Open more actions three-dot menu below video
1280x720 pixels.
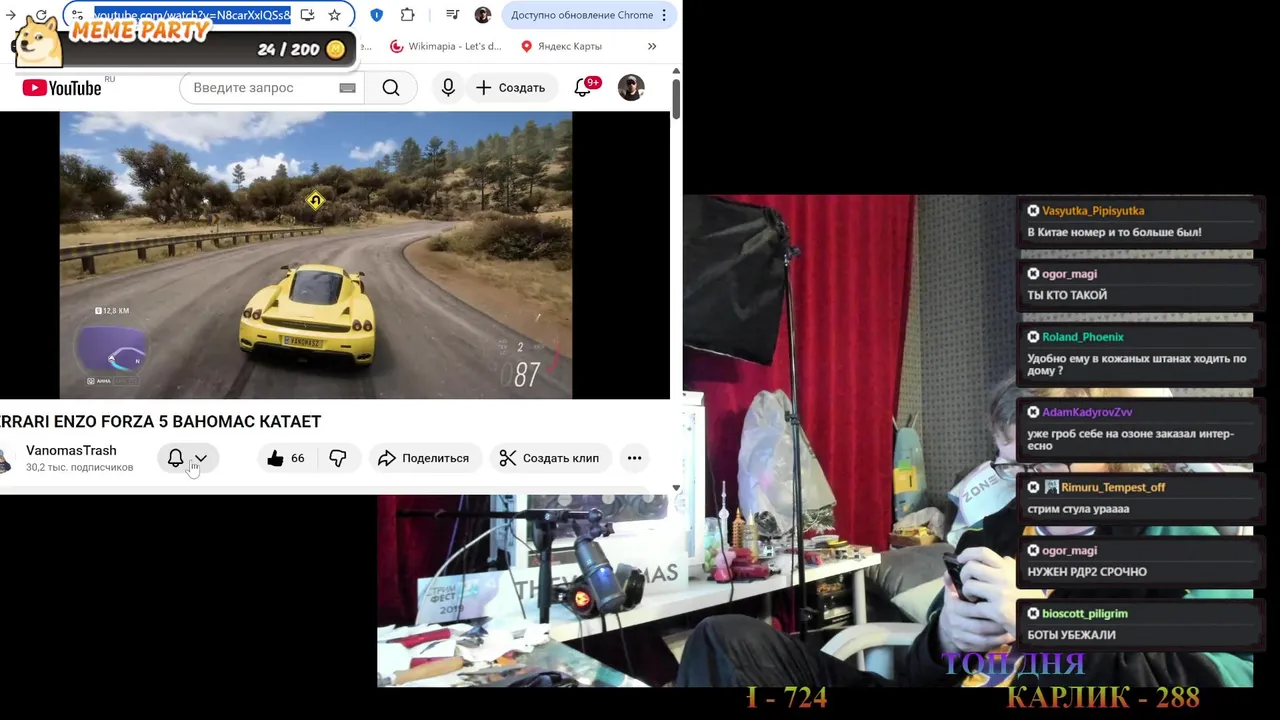click(634, 458)
